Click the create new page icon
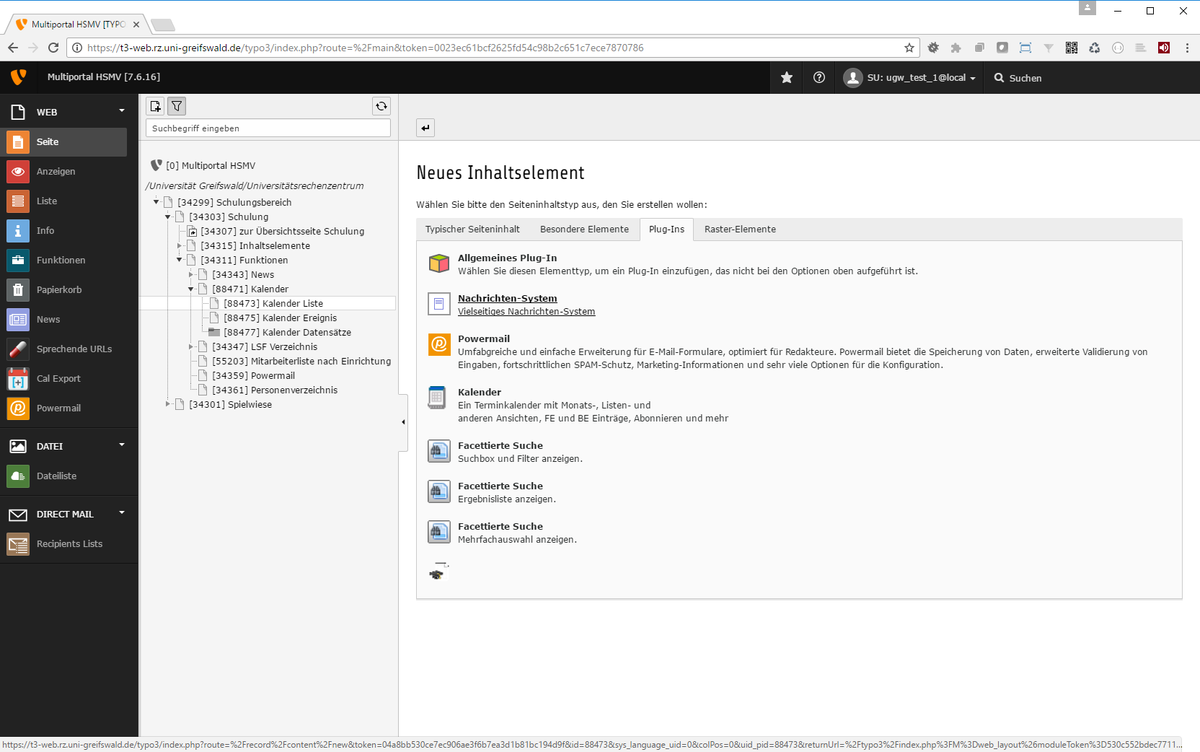 pos(155,106)
